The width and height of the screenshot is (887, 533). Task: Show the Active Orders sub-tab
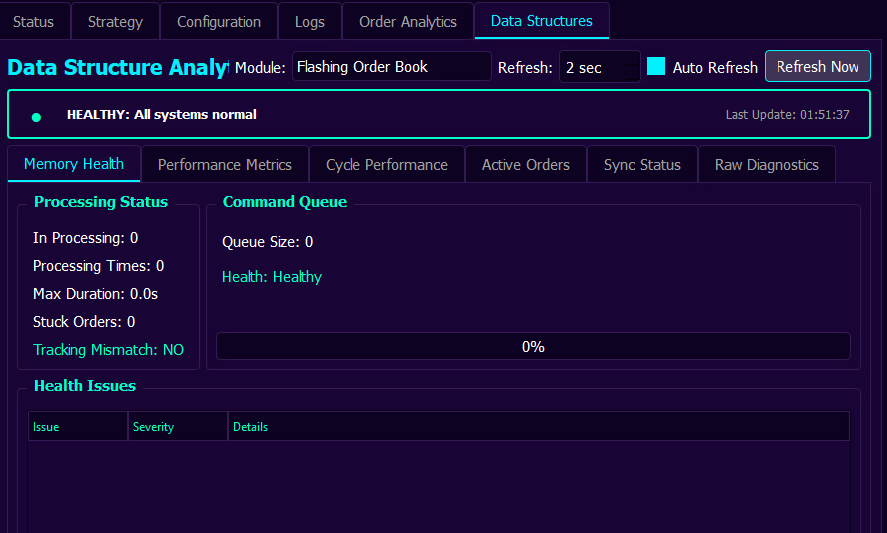526,165
